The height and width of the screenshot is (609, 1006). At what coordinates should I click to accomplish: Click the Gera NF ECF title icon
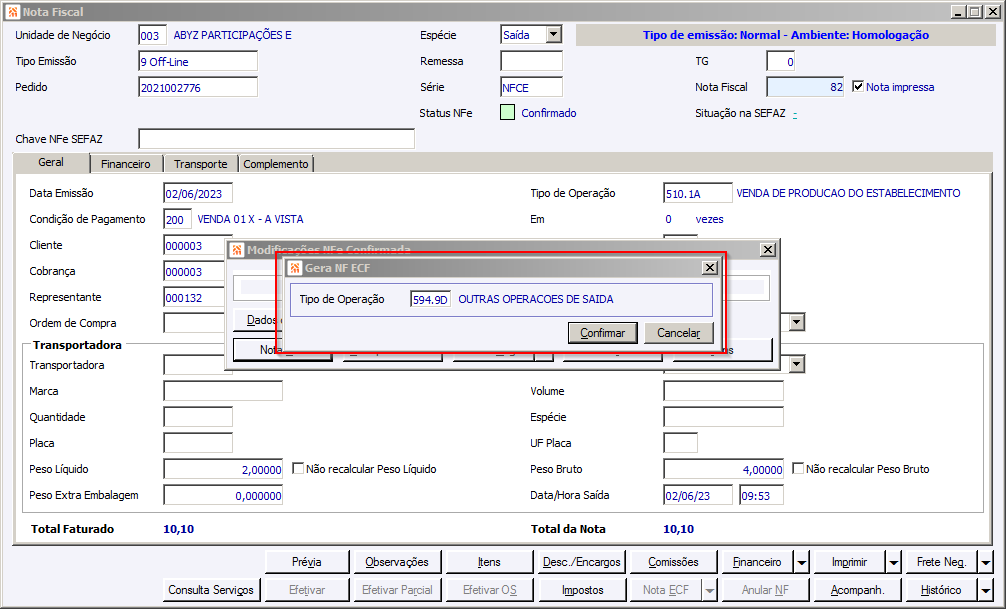click(x=295, y=268)
